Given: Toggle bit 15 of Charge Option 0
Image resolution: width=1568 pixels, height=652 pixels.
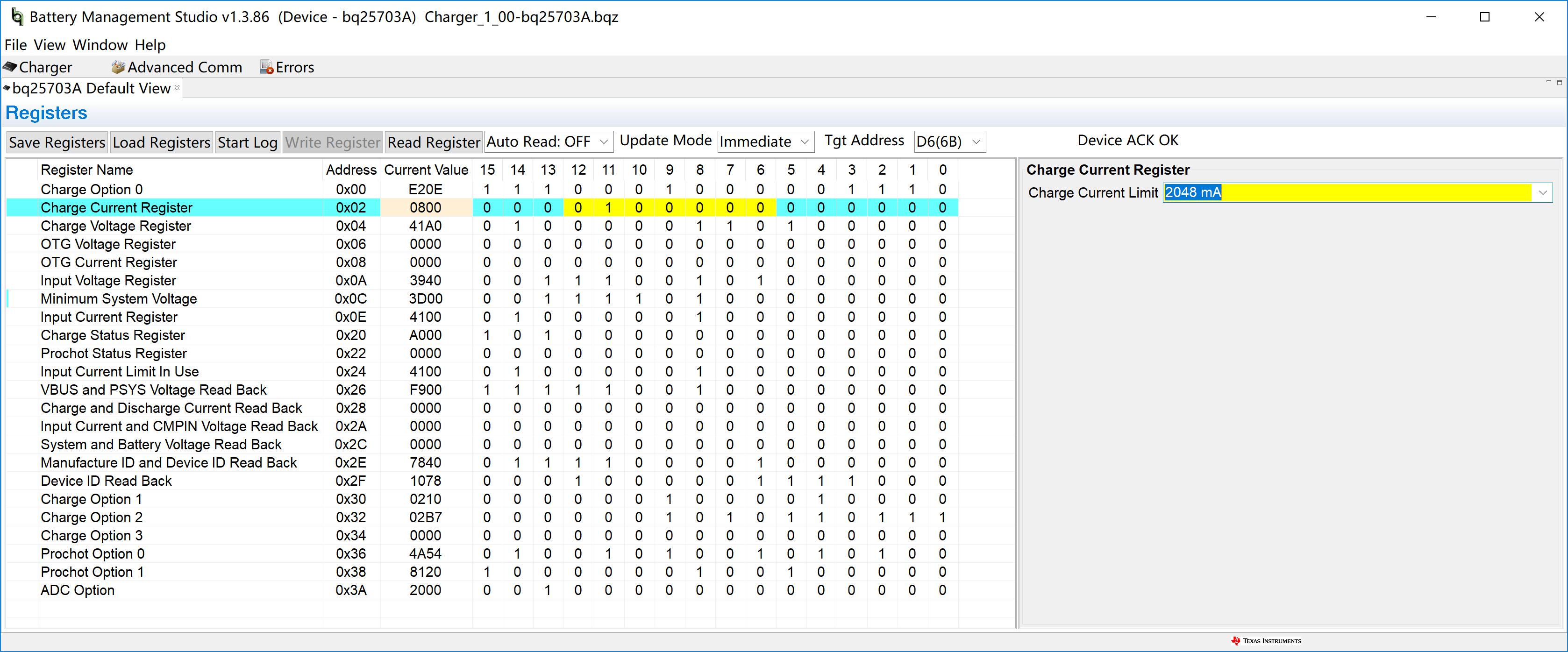Looking at the screenshot, I should (x=487, y=190).
